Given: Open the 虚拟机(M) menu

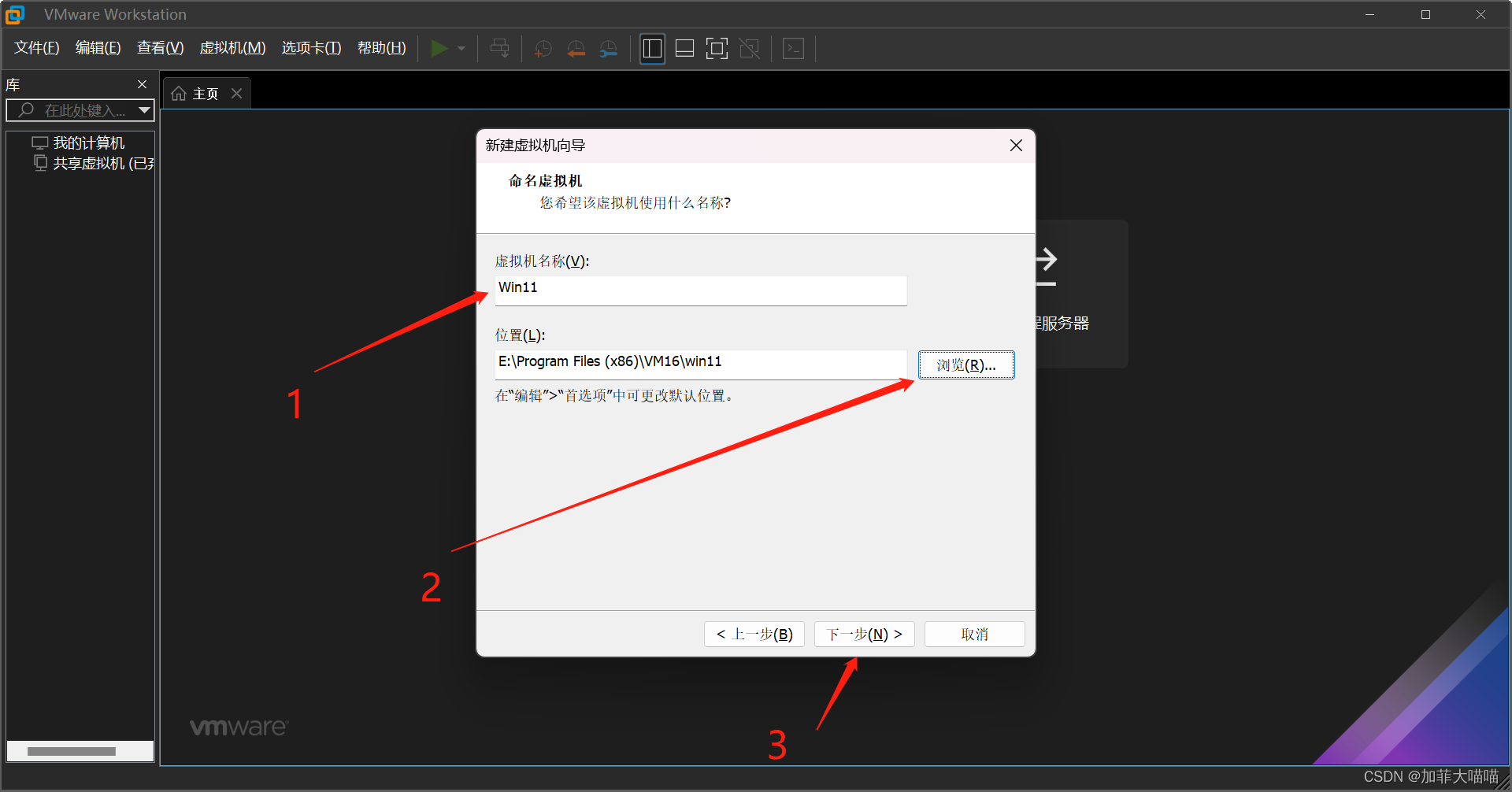Looking at the screenshot, I should tap(232, 48).
